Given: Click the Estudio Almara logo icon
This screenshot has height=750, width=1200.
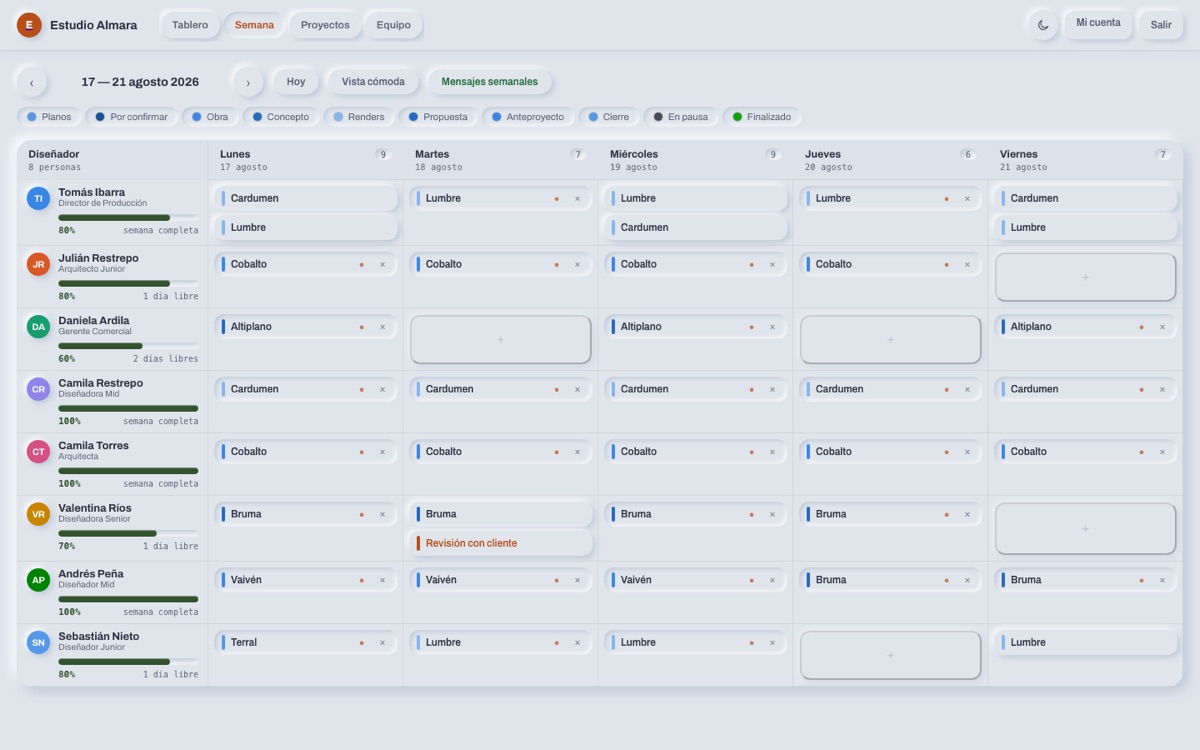Looking at the screenshot, I should coord(29,25).
